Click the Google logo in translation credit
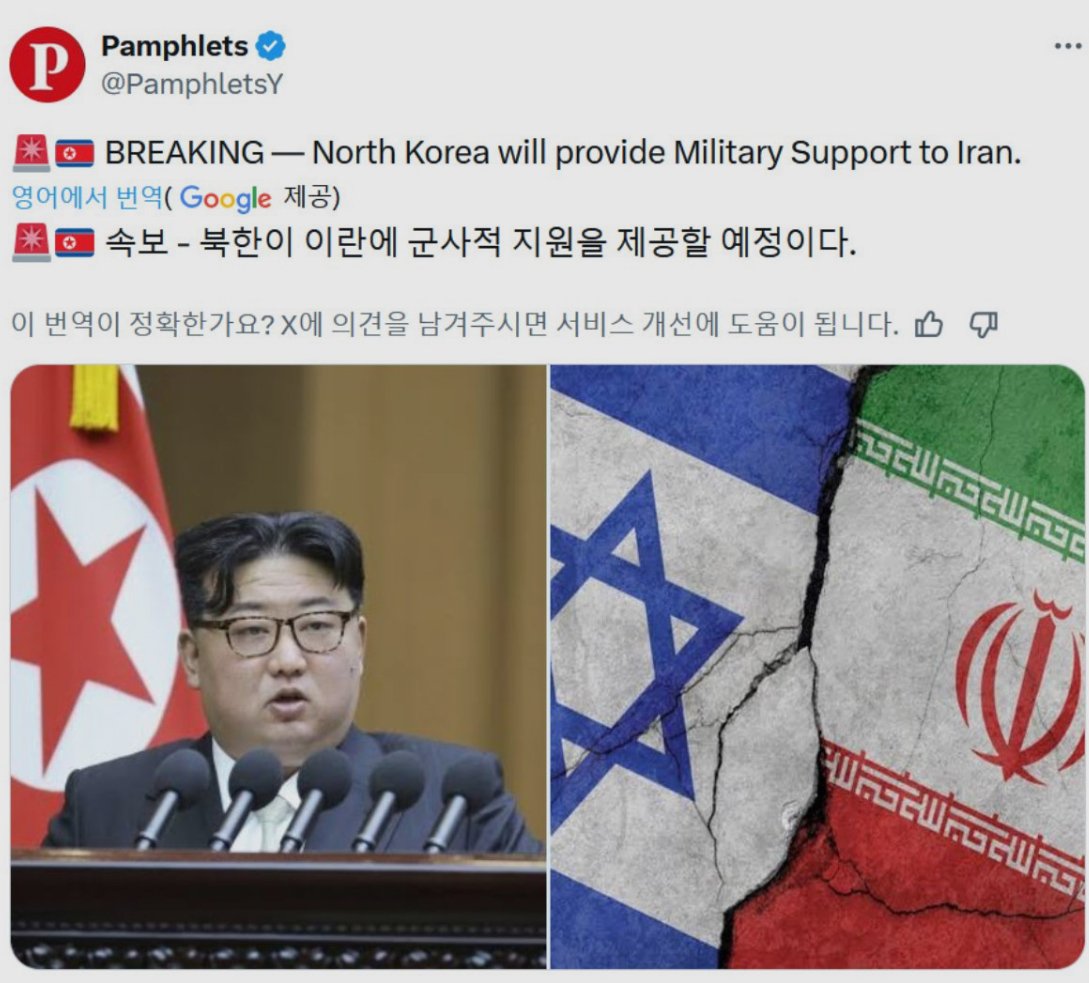 click(x=226, y=199)
